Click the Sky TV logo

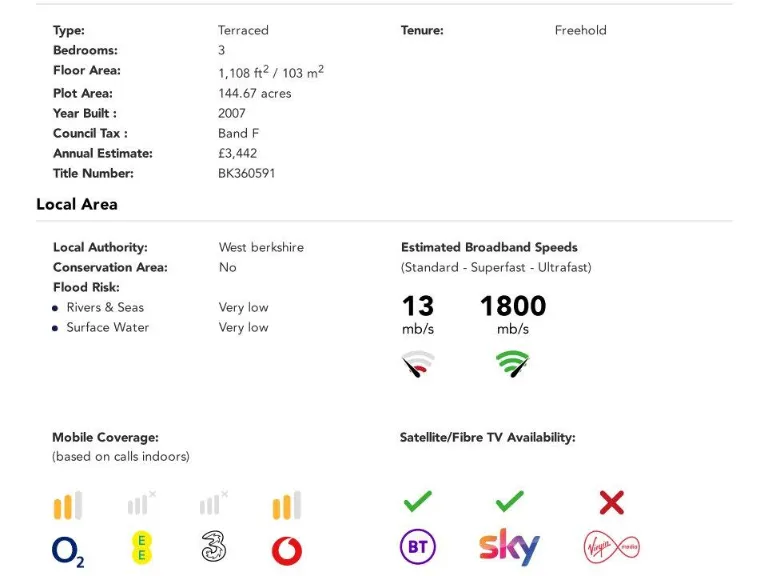pyautogui.click(x=509, y=546)
